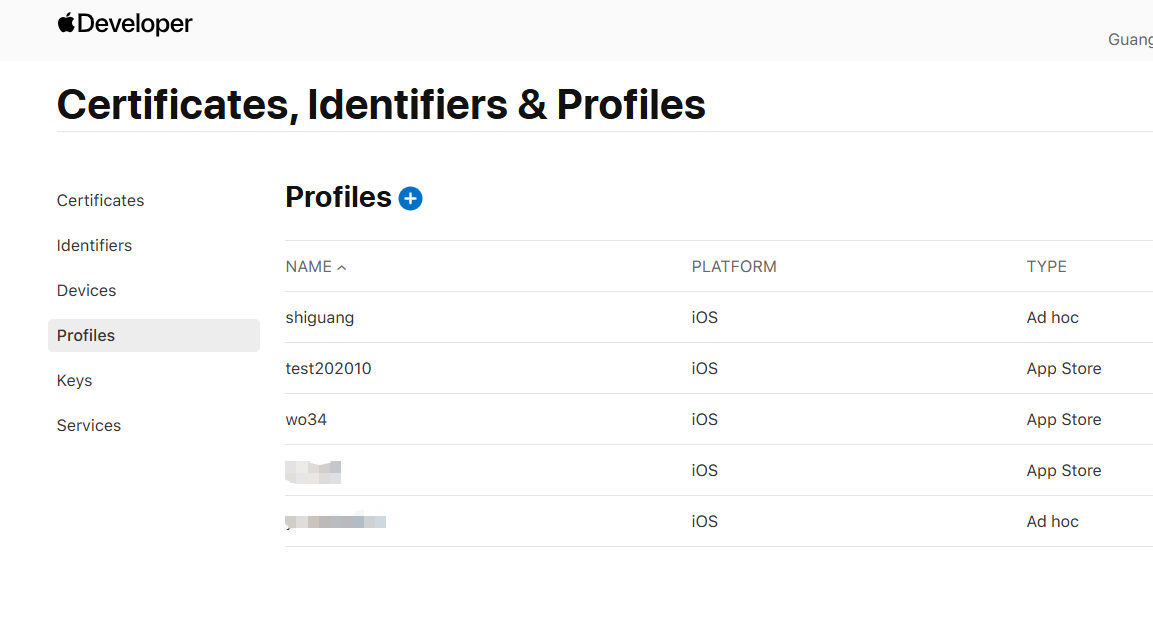Open the account name at top right

pyautogui.click(x=1130, y=40)
